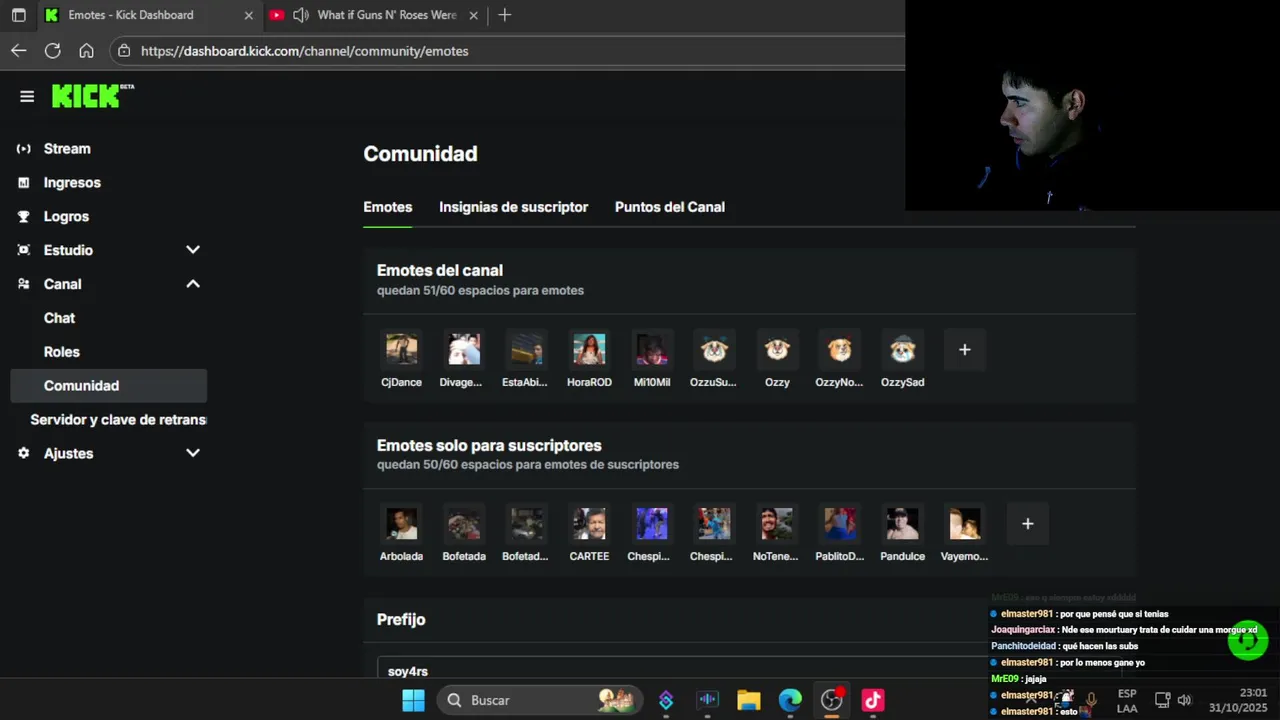
Task: Expand the Ajustes sidebar chevron
Action: point(193,453)
